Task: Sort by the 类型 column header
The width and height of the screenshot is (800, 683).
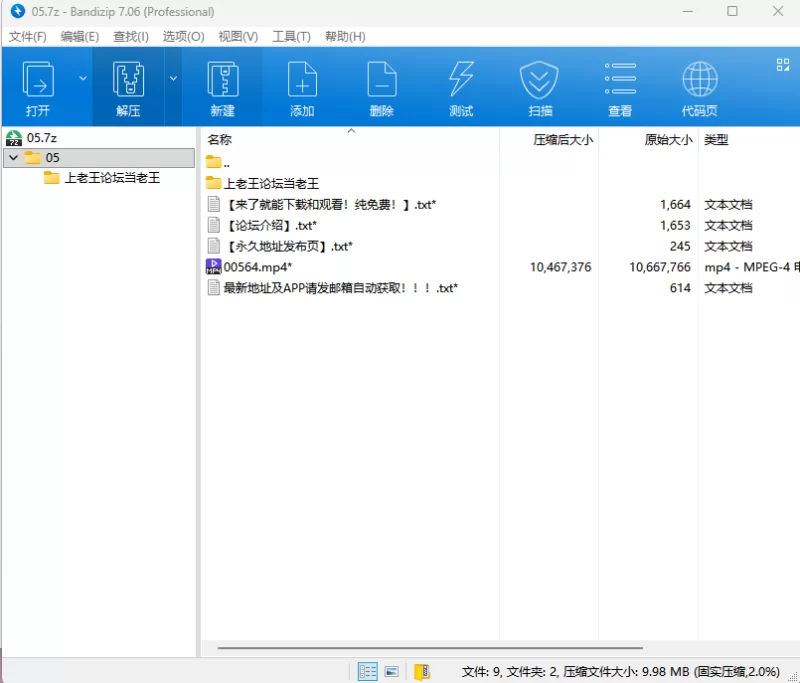Action: coord(716,140)
